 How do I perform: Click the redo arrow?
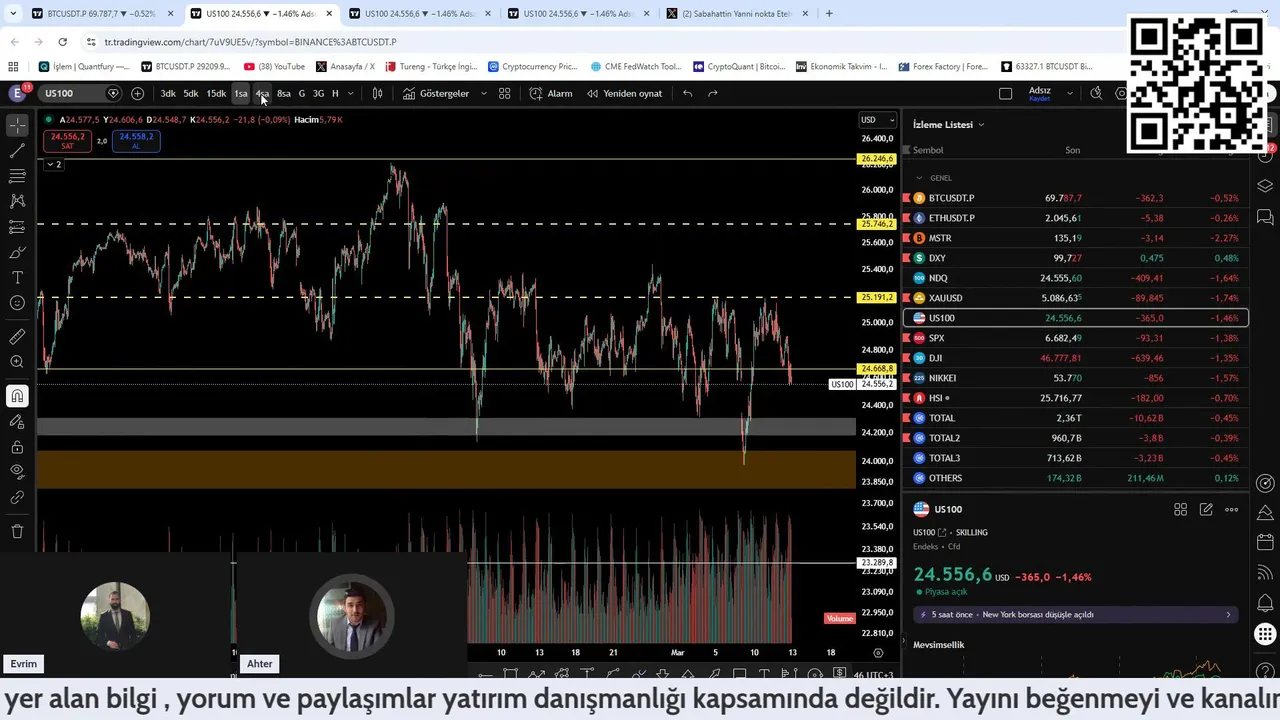[712, 93]
